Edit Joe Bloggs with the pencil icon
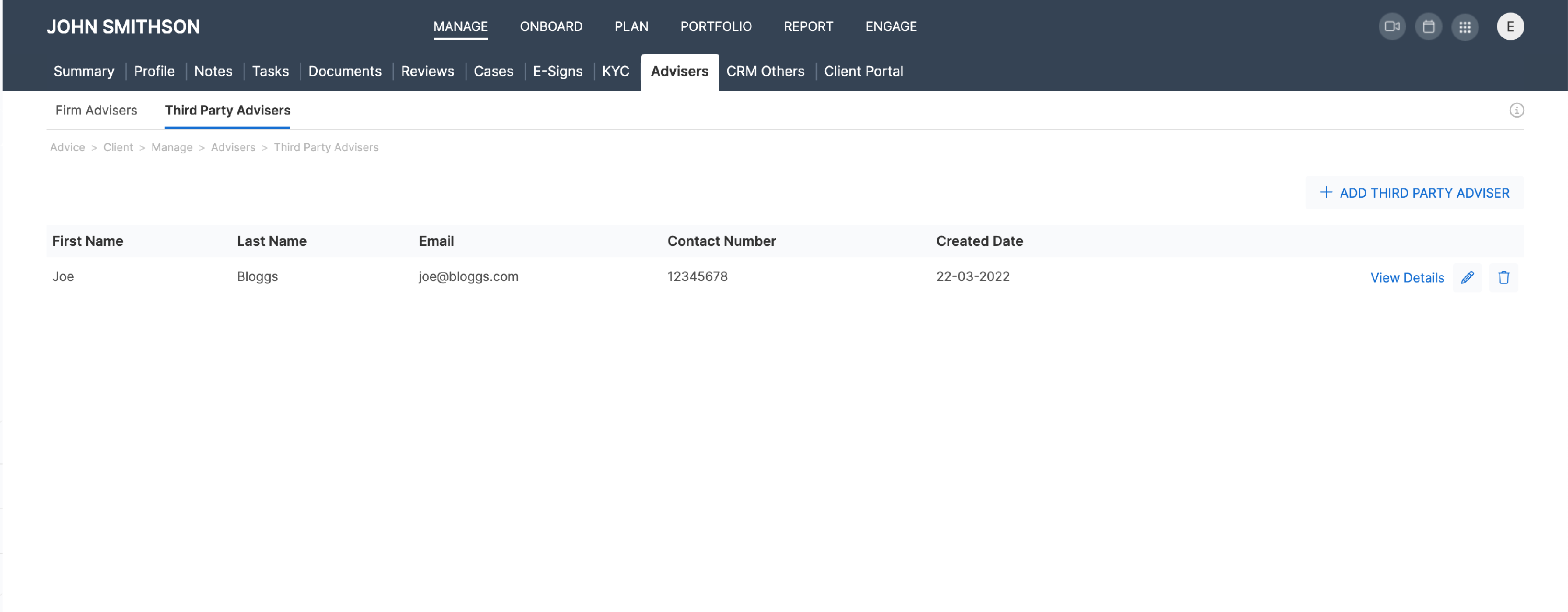The image size is (1568, 612). click(x=1467, y=278)
